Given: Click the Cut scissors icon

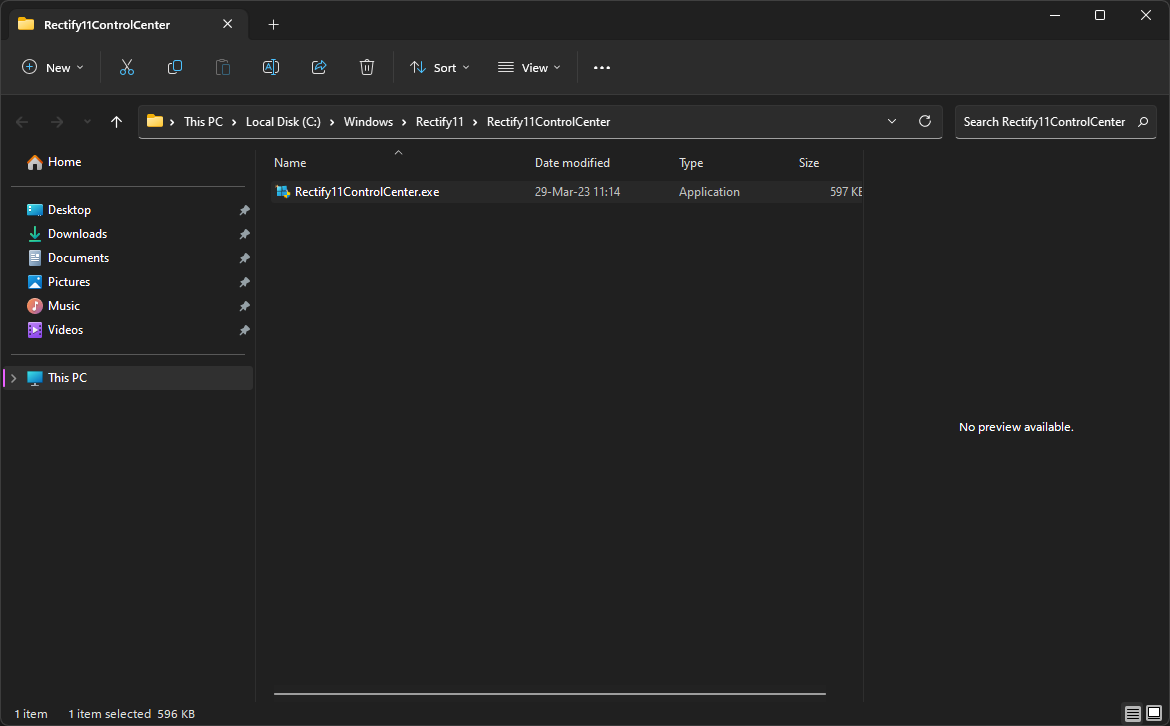Looking at the screenshot, I should point(127,68).
